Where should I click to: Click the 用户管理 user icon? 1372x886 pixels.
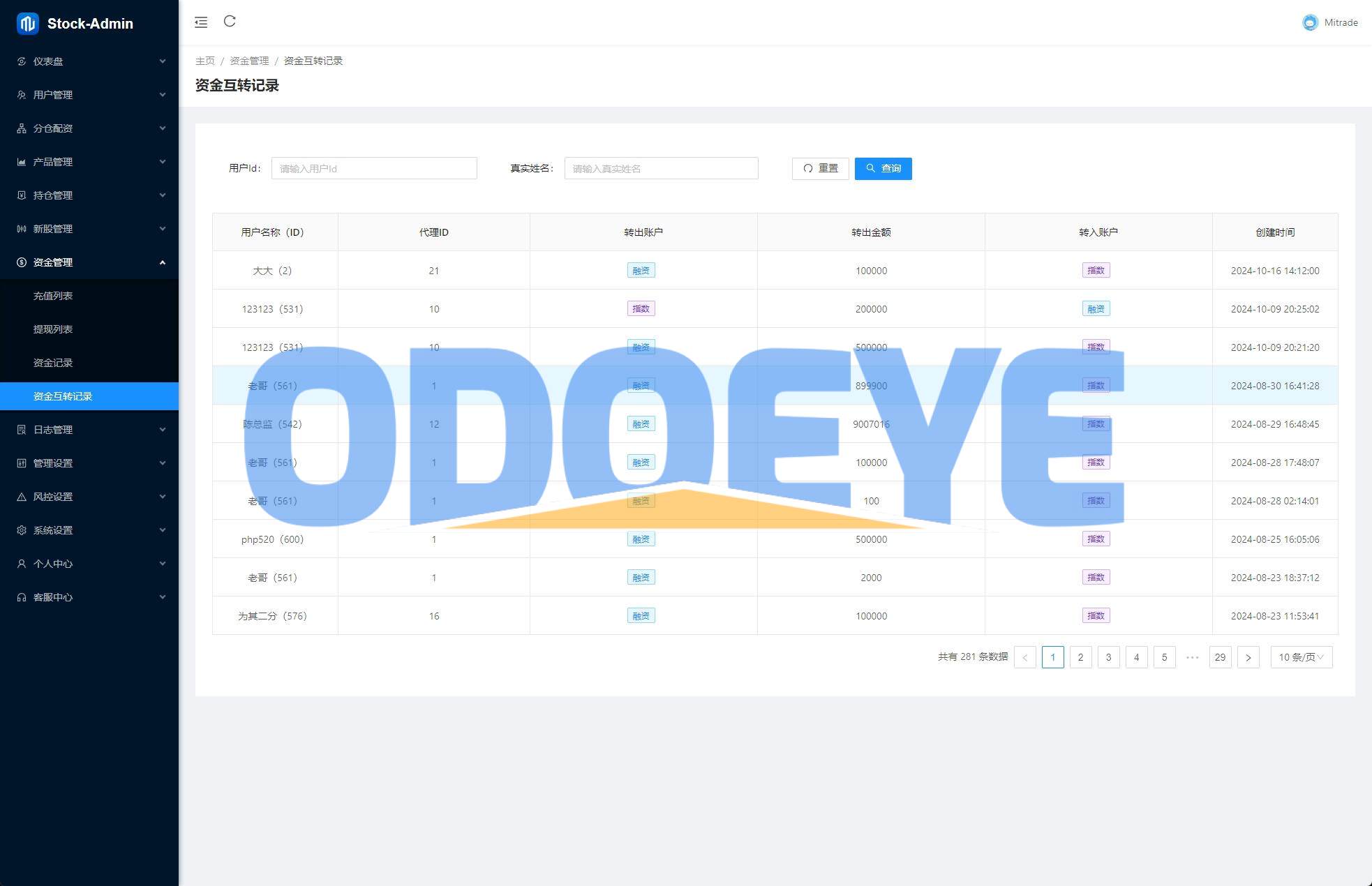click(x=22, y=95)
